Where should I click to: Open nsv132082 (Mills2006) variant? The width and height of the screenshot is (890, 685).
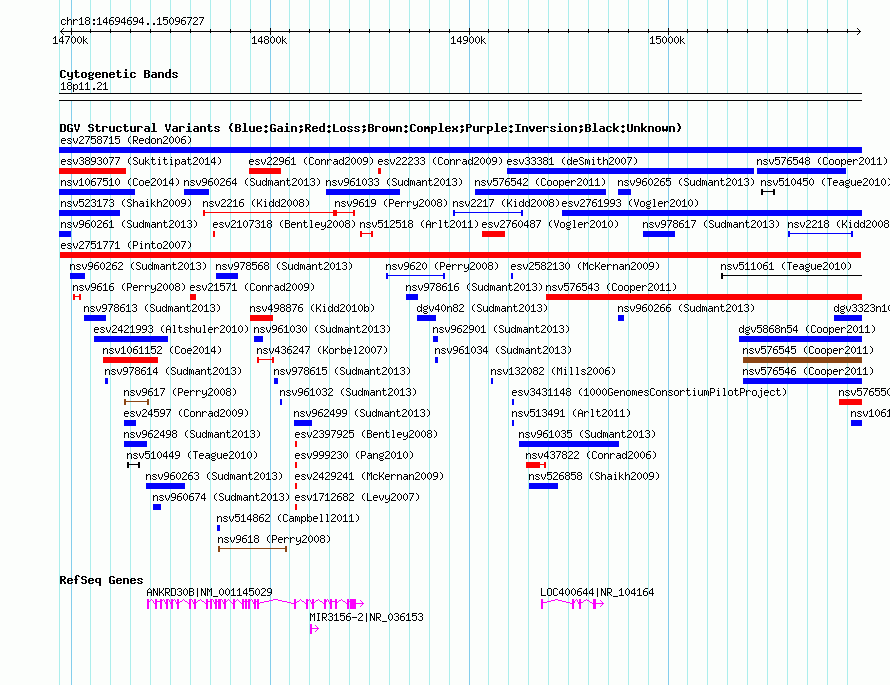tap(553, 371)
